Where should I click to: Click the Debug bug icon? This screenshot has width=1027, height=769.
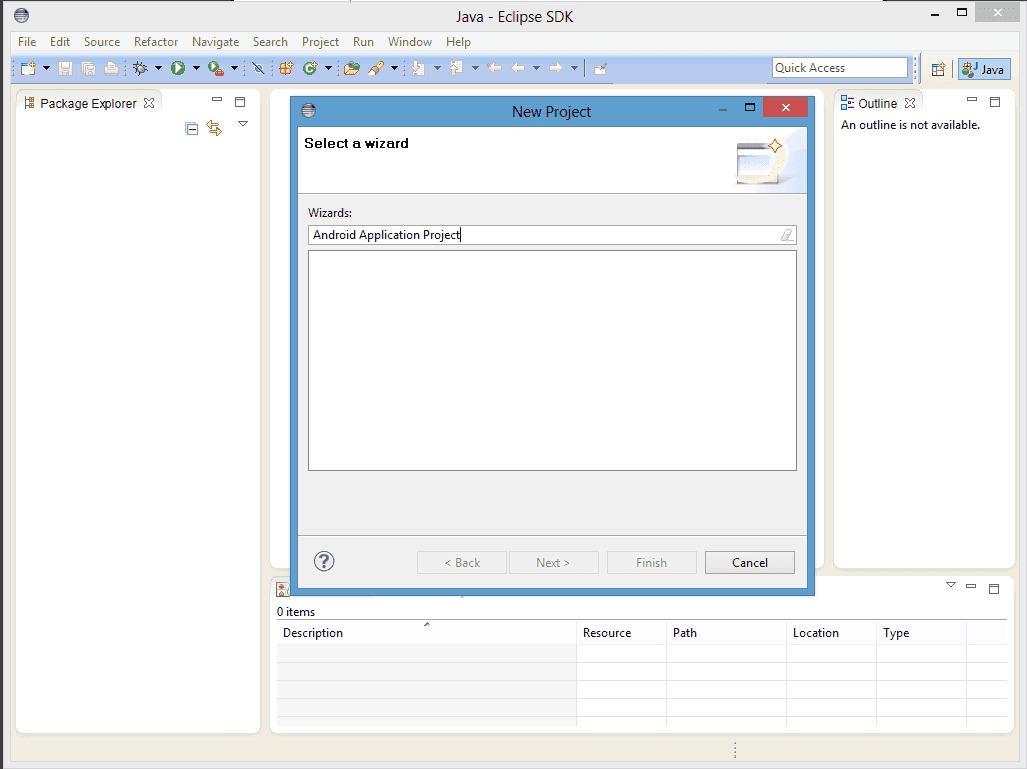140,68
